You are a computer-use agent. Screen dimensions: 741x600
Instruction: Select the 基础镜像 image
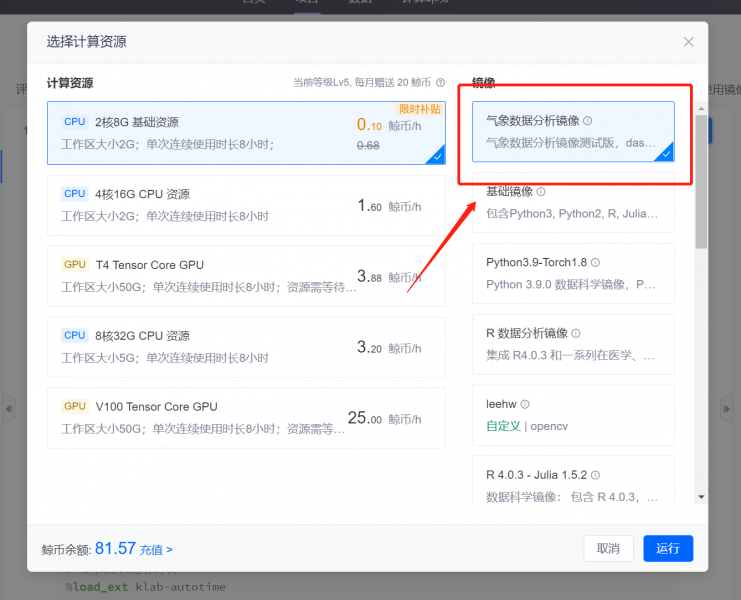tap(572, 204)
